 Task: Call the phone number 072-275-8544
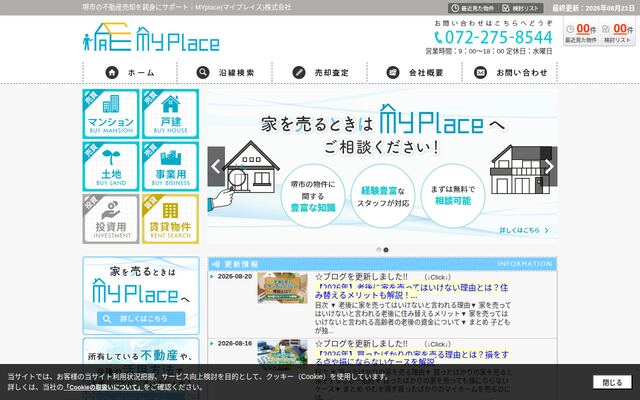click(493, 37)
